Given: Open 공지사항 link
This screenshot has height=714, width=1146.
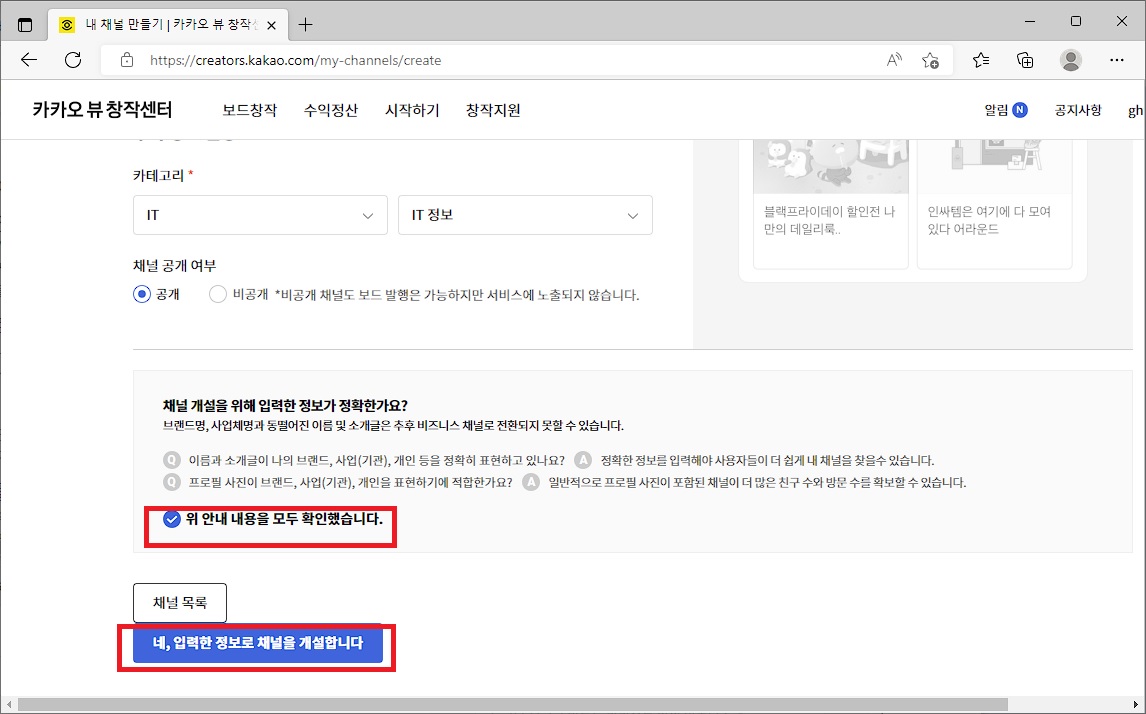Looking at the screenshot, I should 1077,110.
